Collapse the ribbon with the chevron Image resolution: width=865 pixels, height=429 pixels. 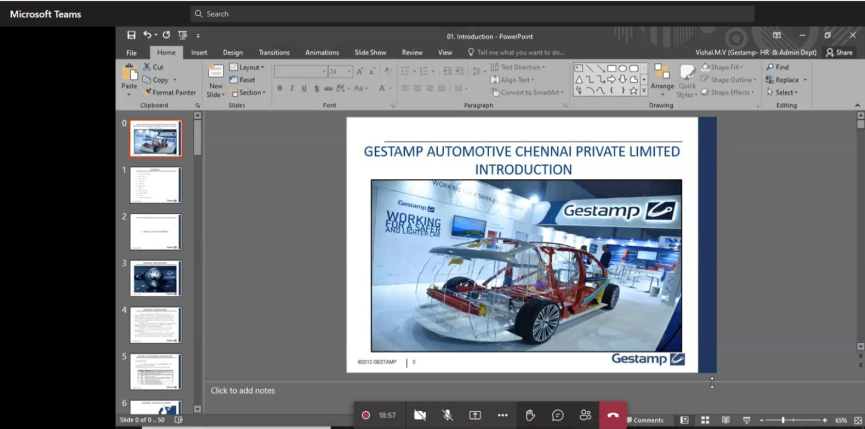[x=857, y=105]
